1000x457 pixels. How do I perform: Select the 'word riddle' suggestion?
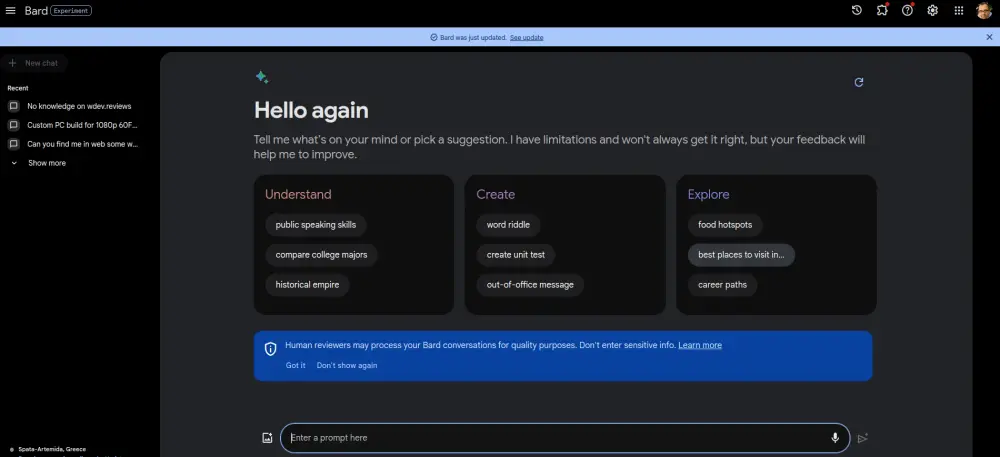pyautogui.click(x=508, y=225)
